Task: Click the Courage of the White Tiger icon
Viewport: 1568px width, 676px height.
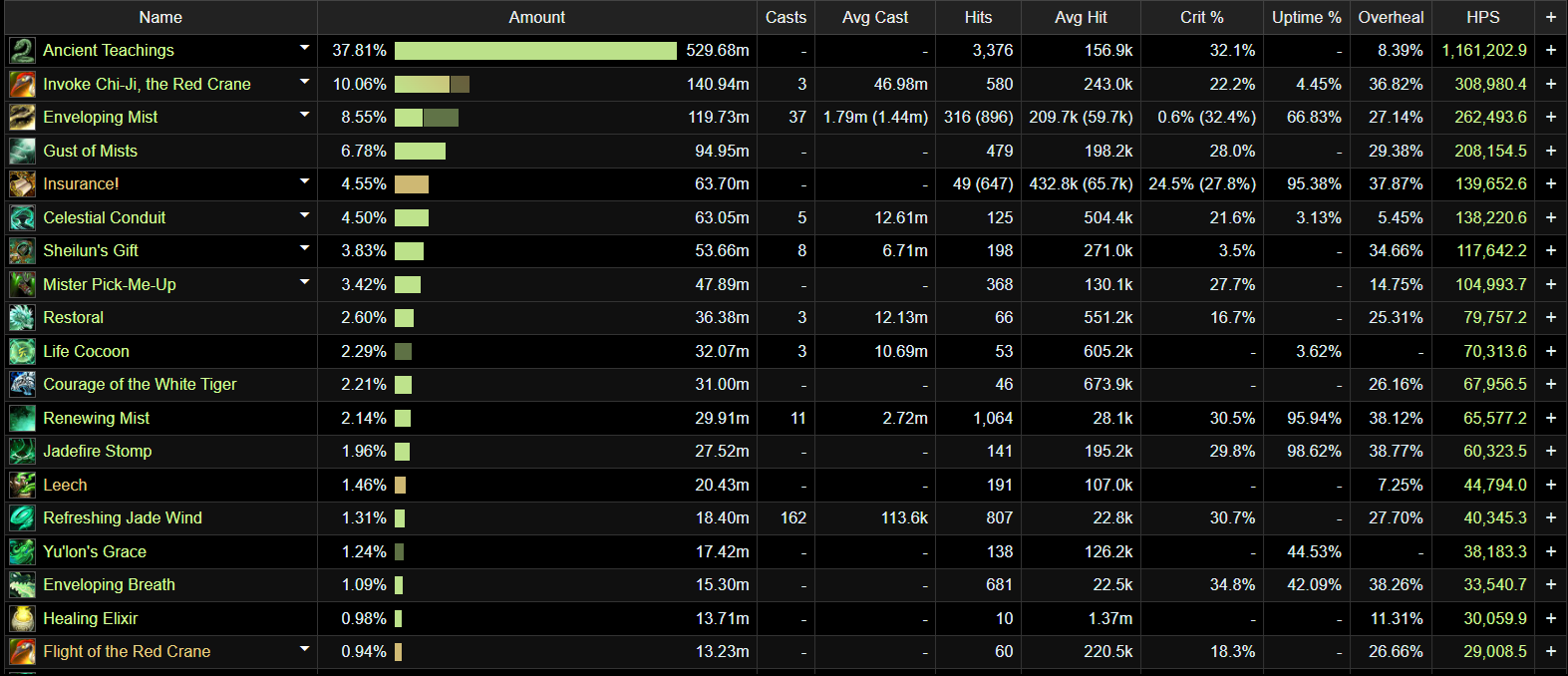Action: click(22, 385)
